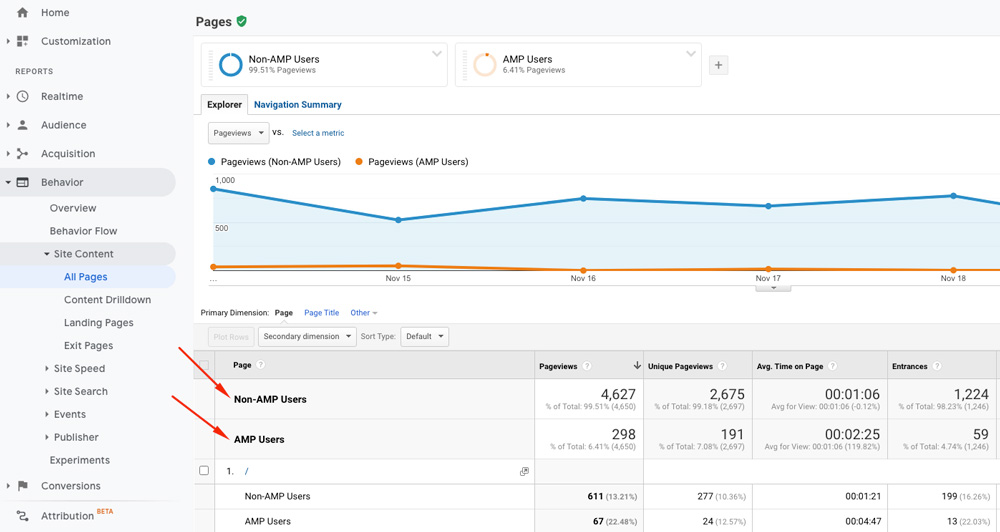
Task: Click the Realtime clock icon
Action: 22,96
